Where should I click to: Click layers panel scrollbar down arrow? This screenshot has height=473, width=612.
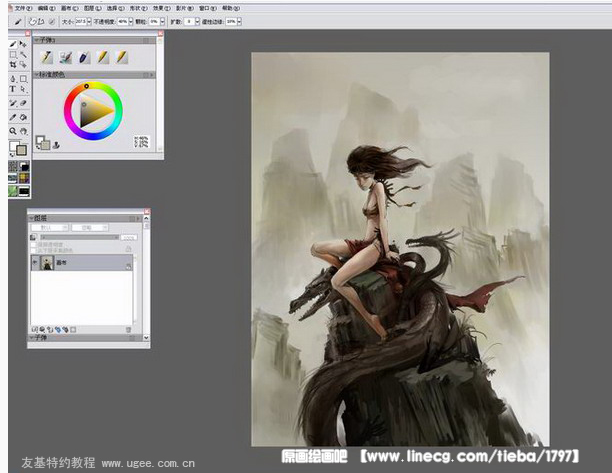(146, 338)
